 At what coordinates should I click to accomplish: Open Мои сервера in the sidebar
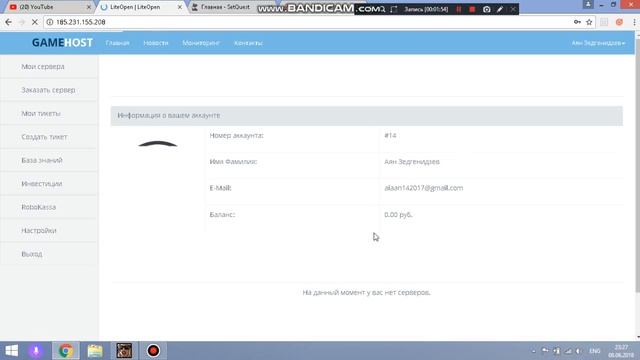point(43,67)
